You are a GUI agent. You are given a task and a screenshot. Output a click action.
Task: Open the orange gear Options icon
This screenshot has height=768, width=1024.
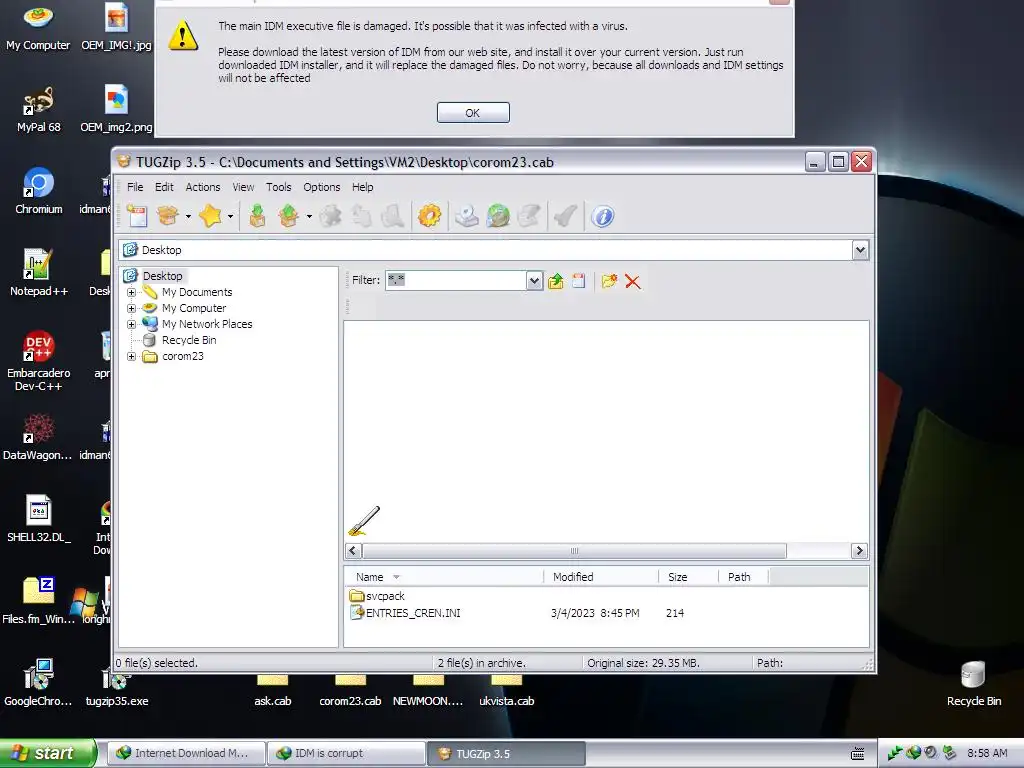(x=429, y=216)
